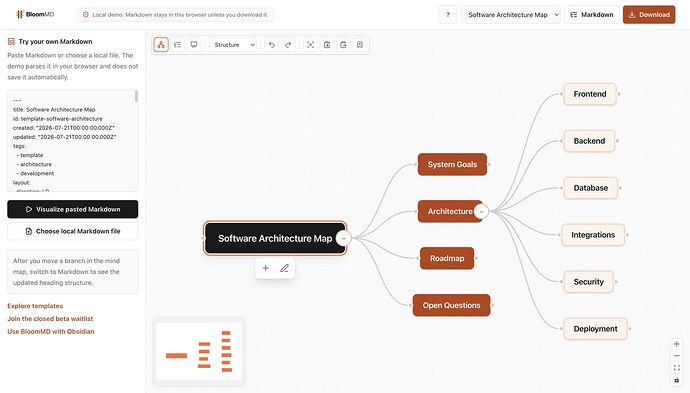Select the Architecture node

coord(450,211)
